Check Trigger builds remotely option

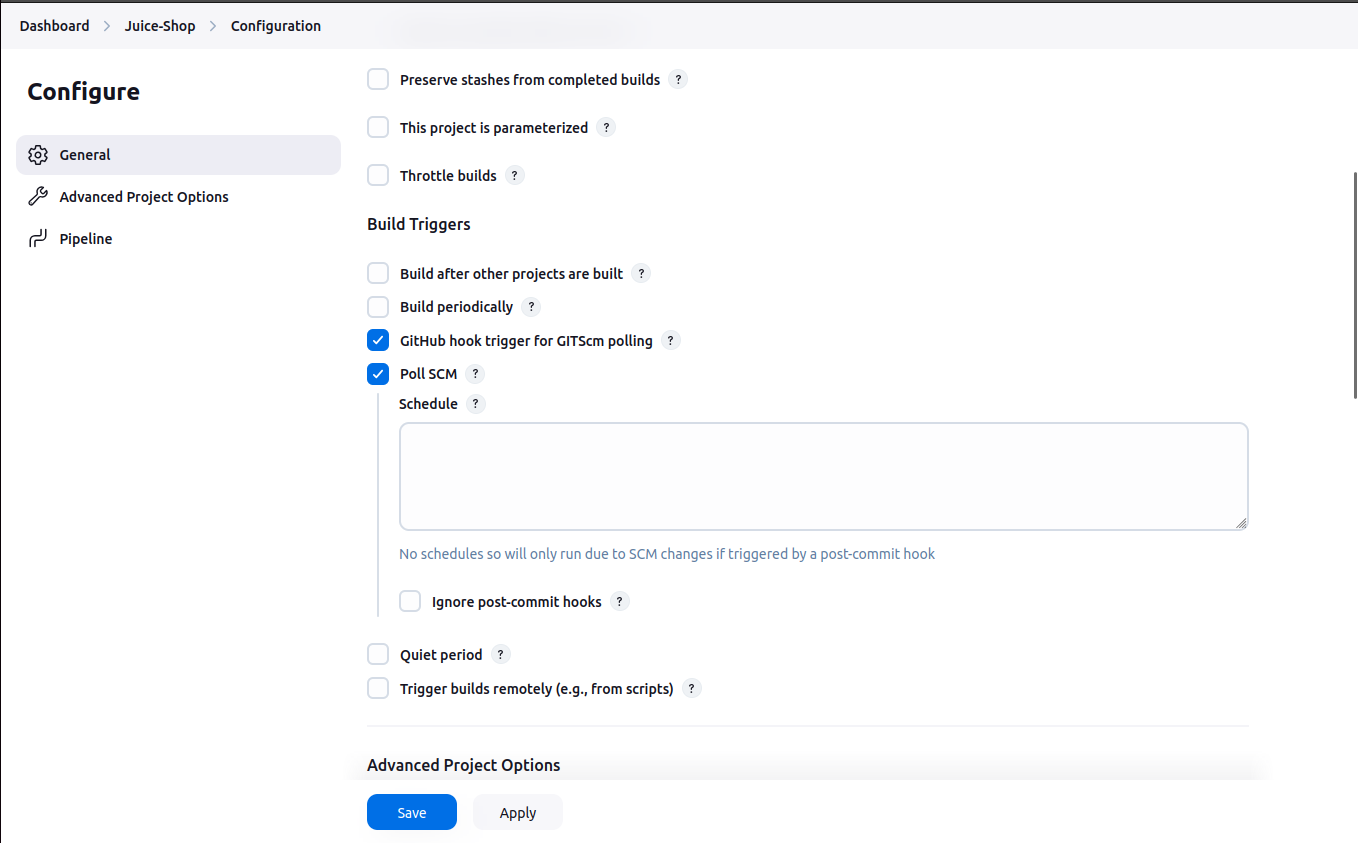pyautogui.click(x=378, y=688)
